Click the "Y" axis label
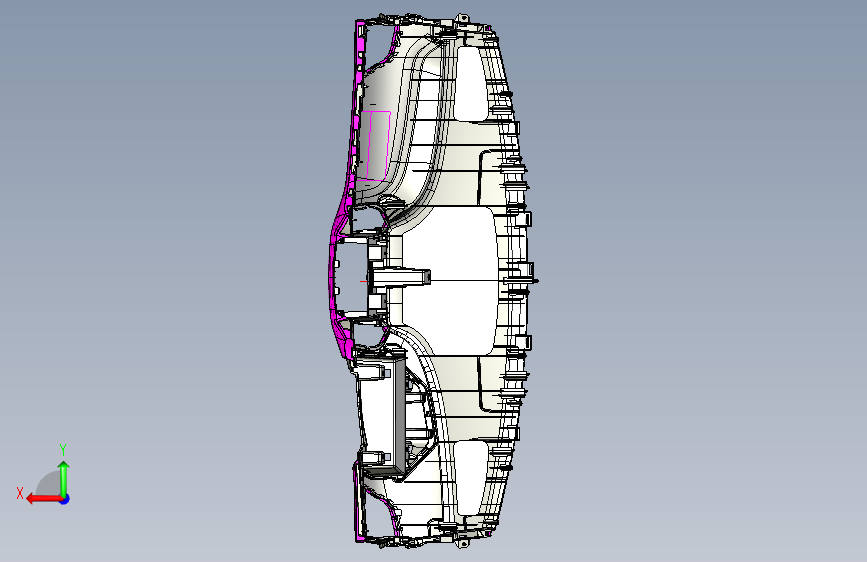 [63, 450]
